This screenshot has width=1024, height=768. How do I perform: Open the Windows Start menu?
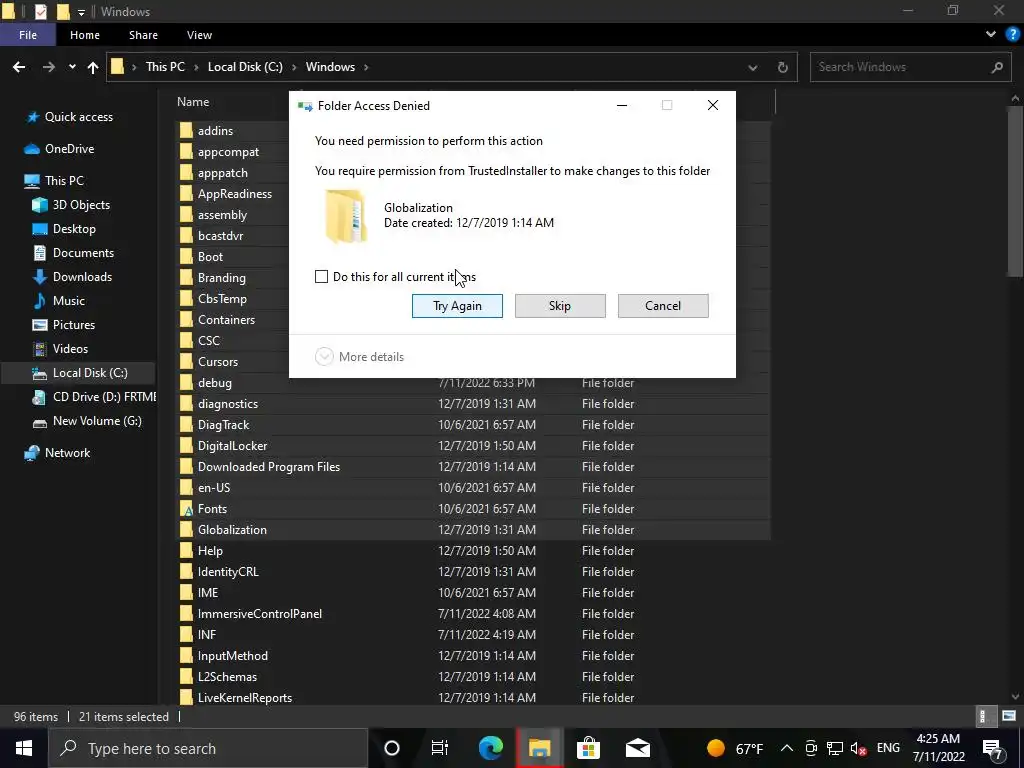click(x=24, y=748)
